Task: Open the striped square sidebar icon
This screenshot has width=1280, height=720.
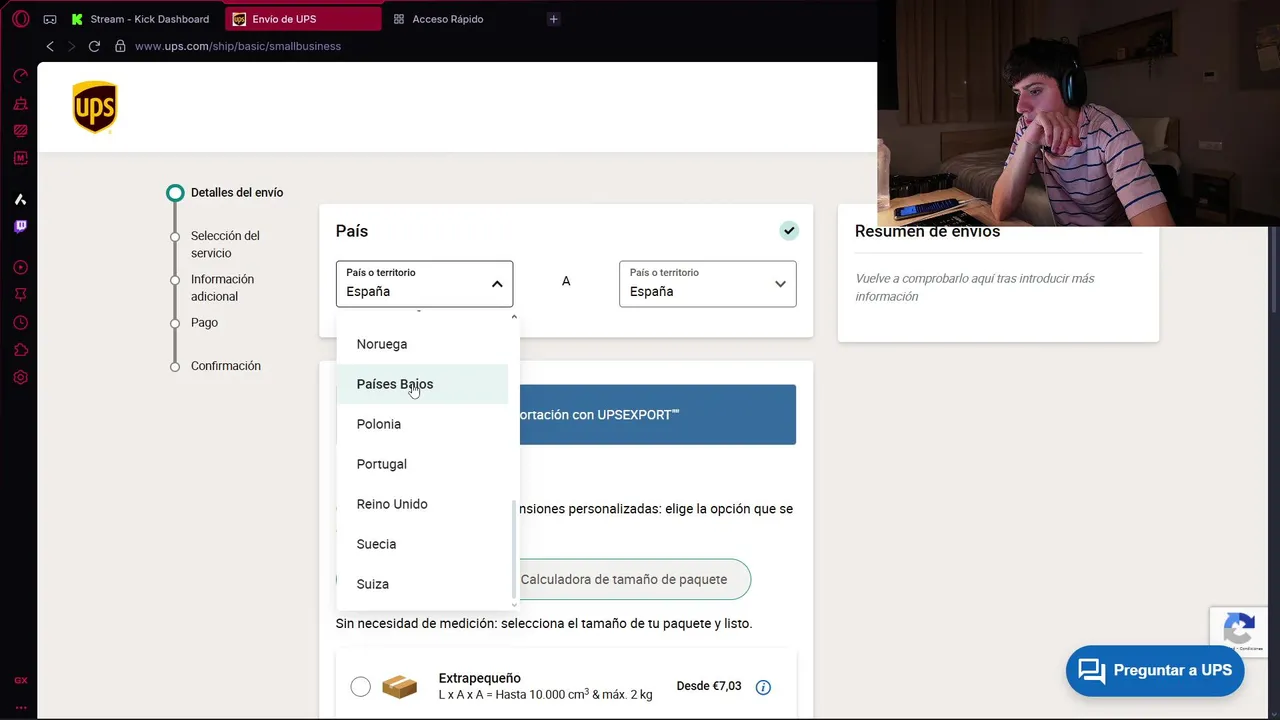Action: coord(20,130)
